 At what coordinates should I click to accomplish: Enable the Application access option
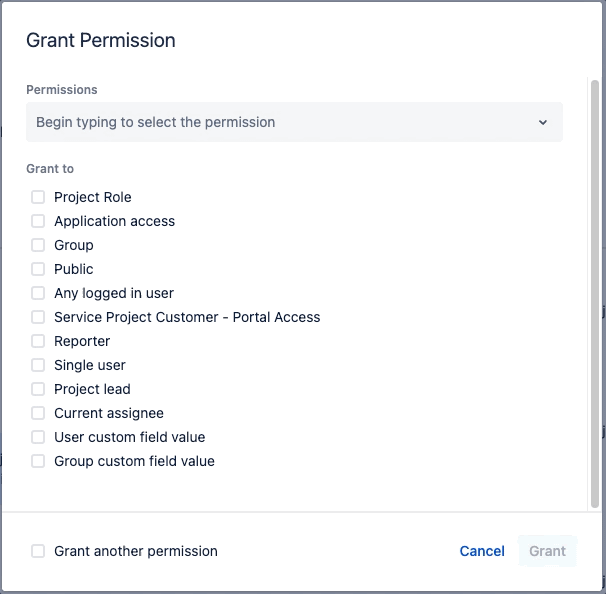(x=38, y=221)
